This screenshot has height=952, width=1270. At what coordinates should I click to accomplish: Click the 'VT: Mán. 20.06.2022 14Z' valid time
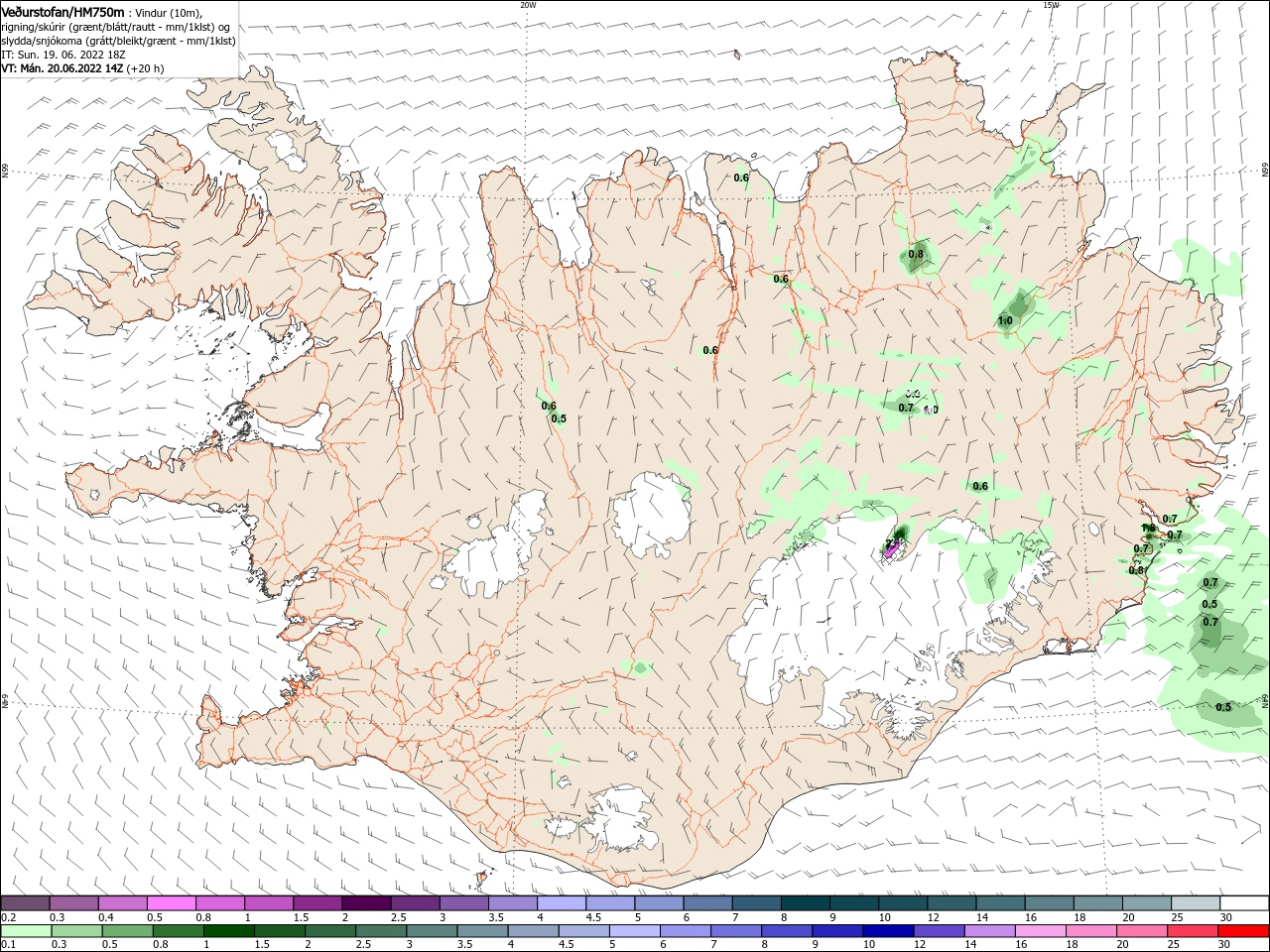62,68
